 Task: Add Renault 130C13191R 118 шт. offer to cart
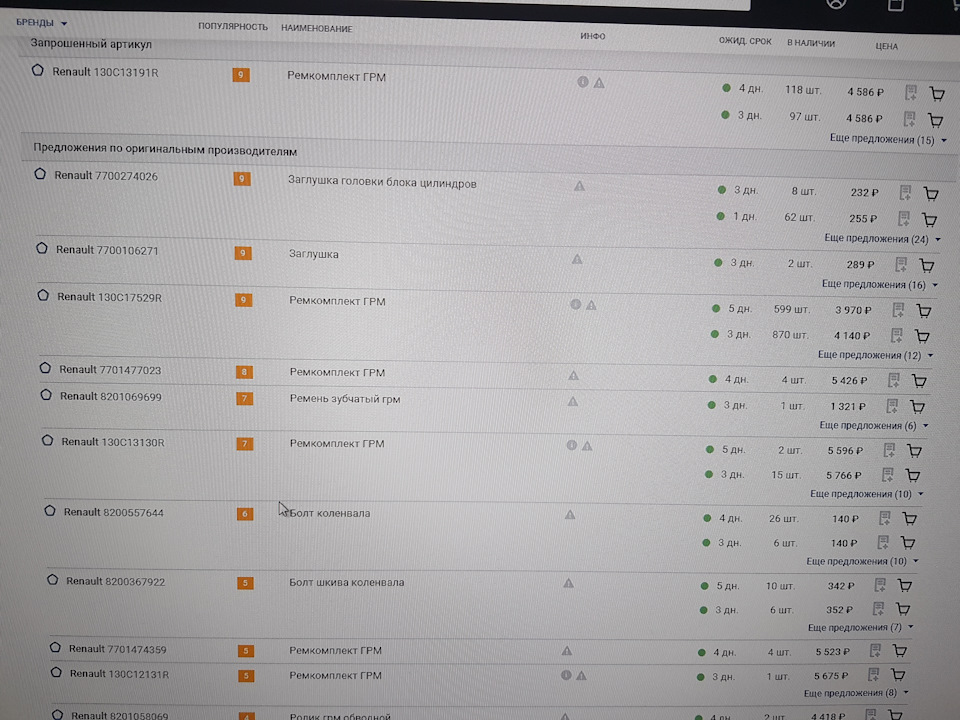[x=937, y=94]
